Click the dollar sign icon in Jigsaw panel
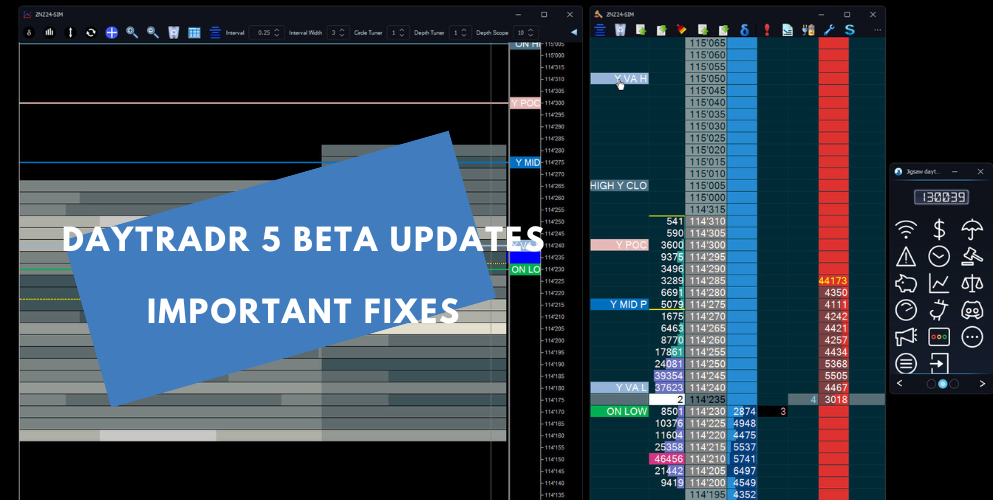The image size is (1000, 500). click(939, 229)
